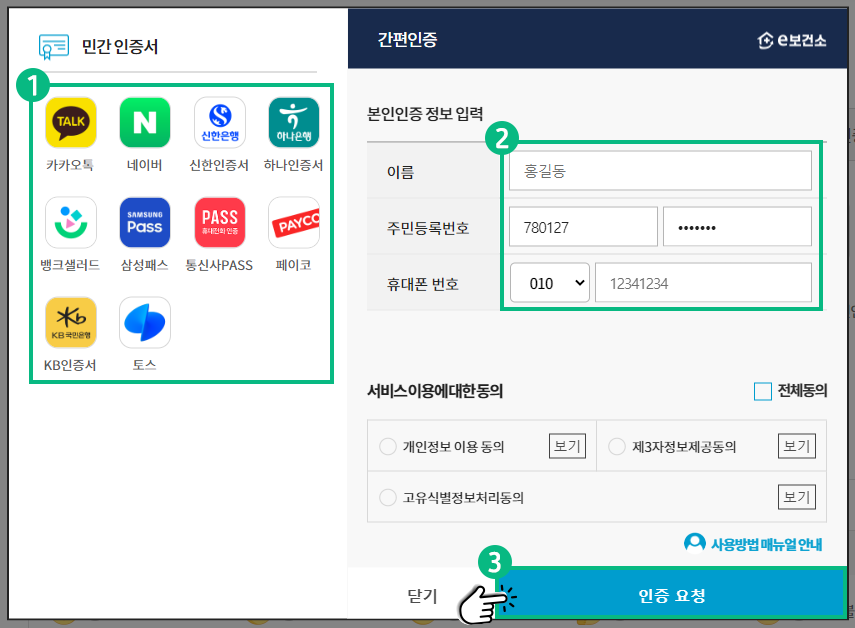This screenshot has width=855, height=628.
Task: Click the 하나인증서 label text
Action: (293, 165)
